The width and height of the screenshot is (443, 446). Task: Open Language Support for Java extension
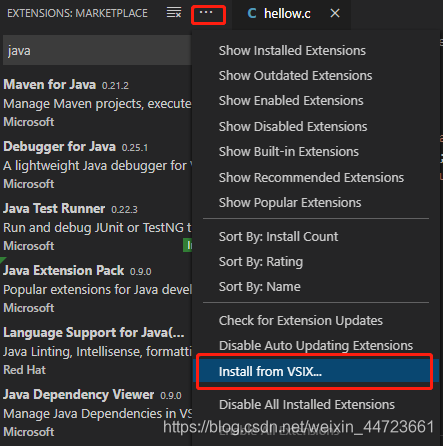coord(94,333)
